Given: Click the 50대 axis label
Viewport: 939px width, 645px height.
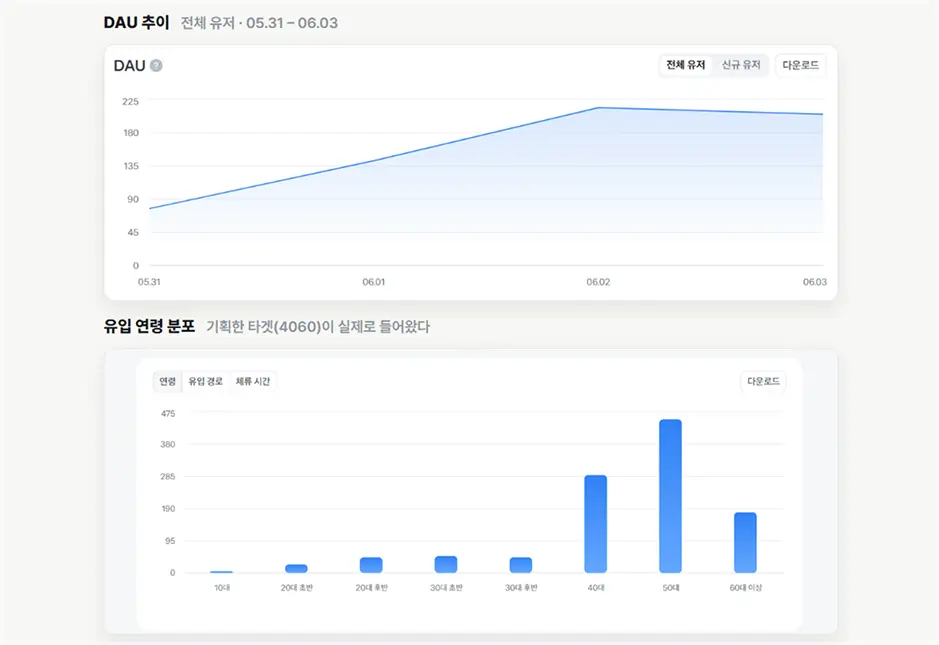Looking at the screenshot, I should coord(671,588).
